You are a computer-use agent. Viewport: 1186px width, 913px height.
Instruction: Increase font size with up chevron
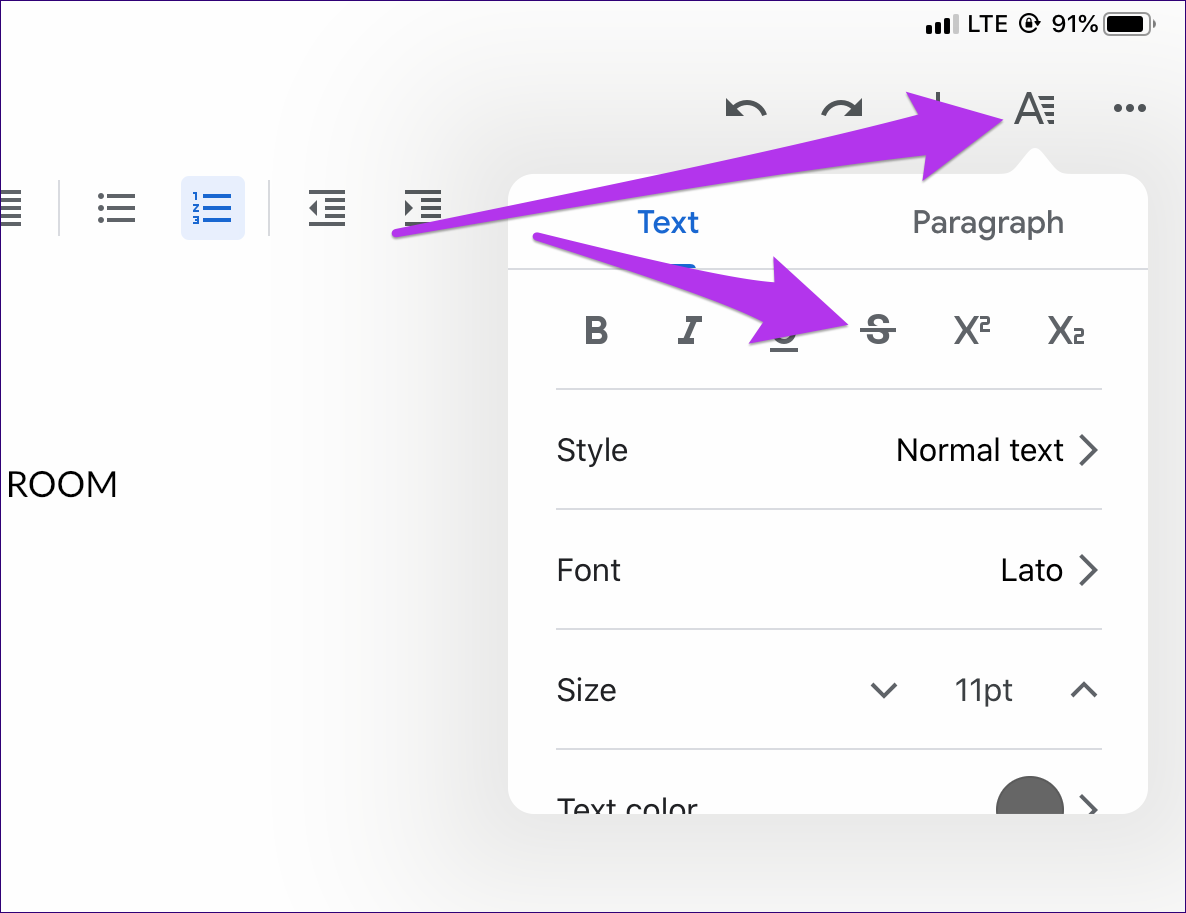[1084, 690]
